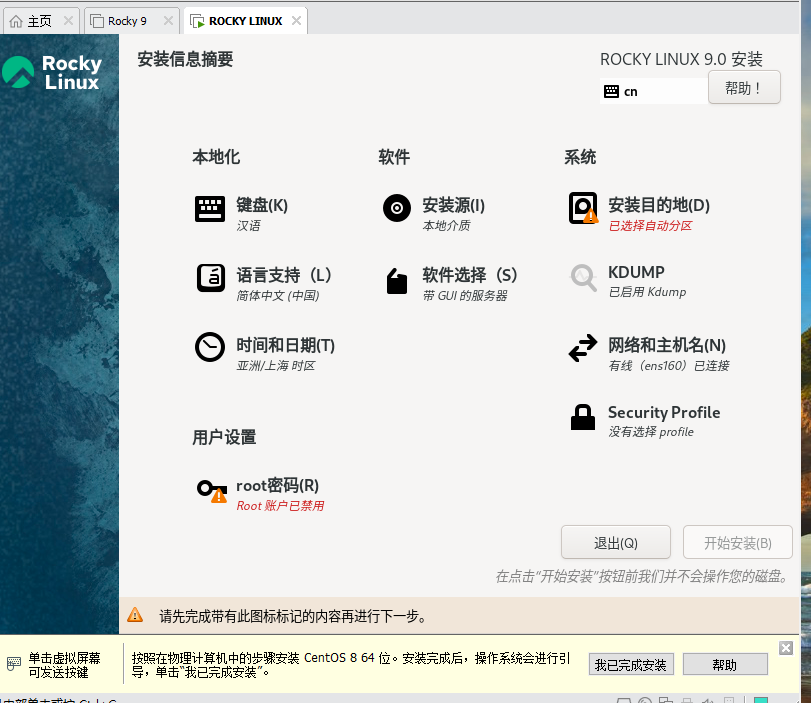Switch to the Rocky 9 tab
Screen dimensions: 811x703
coord(132,21)
